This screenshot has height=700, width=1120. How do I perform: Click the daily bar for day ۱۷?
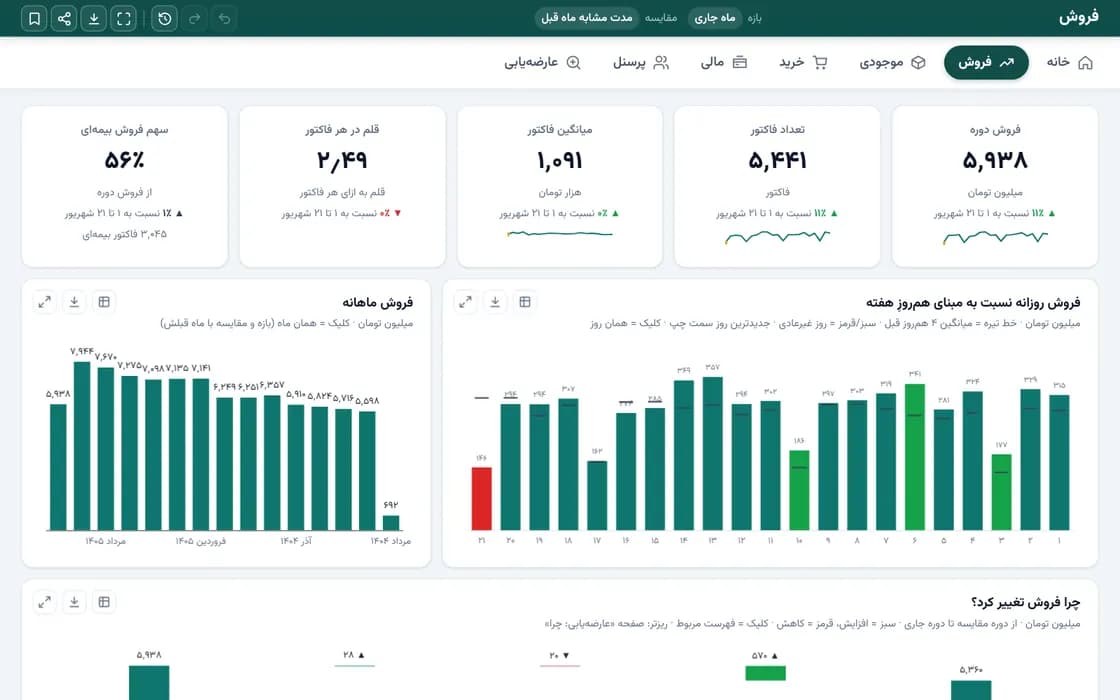tap(597, 496)
